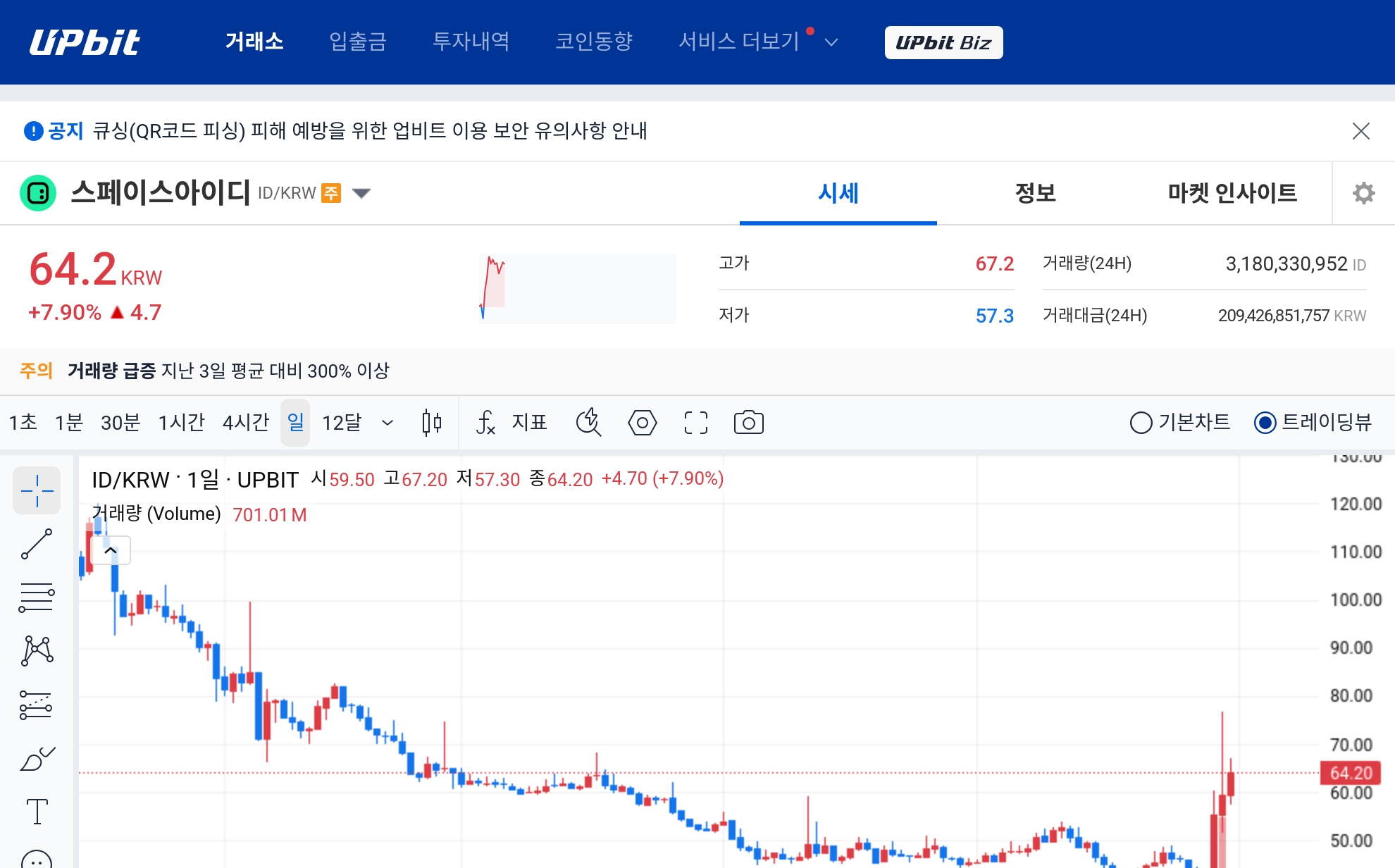
Task: Select the crosshair cursor tool
Action: coord(37,490)
